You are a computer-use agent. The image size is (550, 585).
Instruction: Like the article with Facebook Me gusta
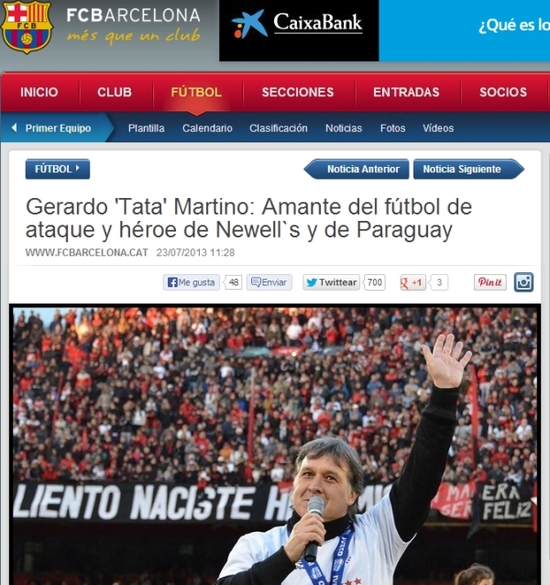click(x=191, y=282)
